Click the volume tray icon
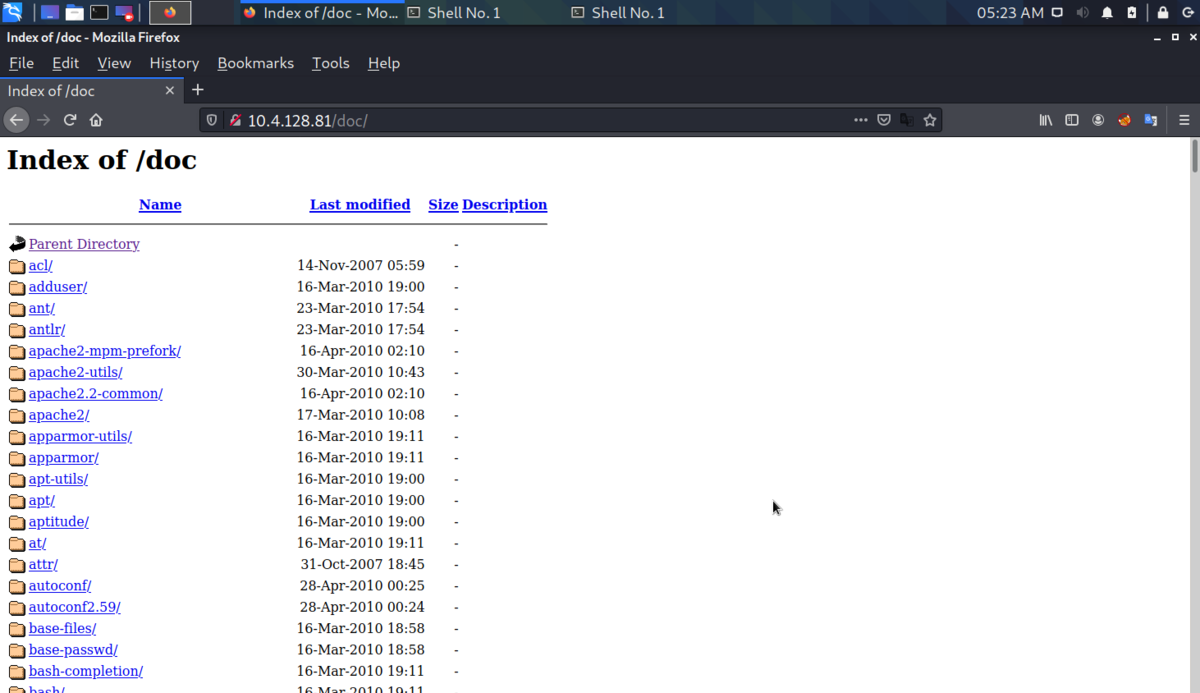The image size is (1200, 693). point(1082,13)
